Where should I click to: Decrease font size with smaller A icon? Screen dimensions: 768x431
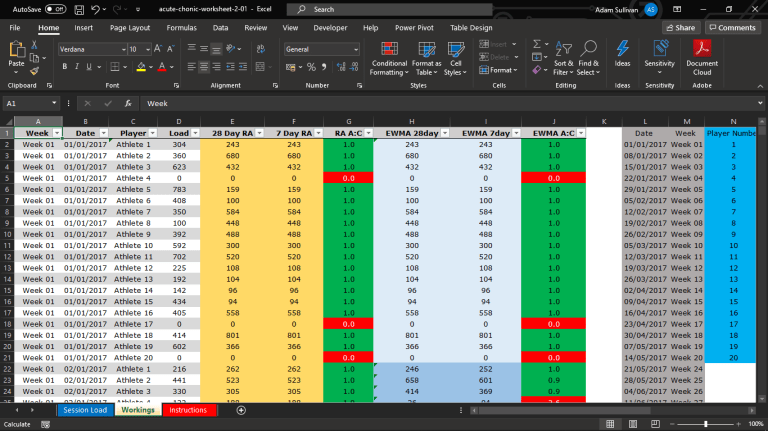pos(170,49)
